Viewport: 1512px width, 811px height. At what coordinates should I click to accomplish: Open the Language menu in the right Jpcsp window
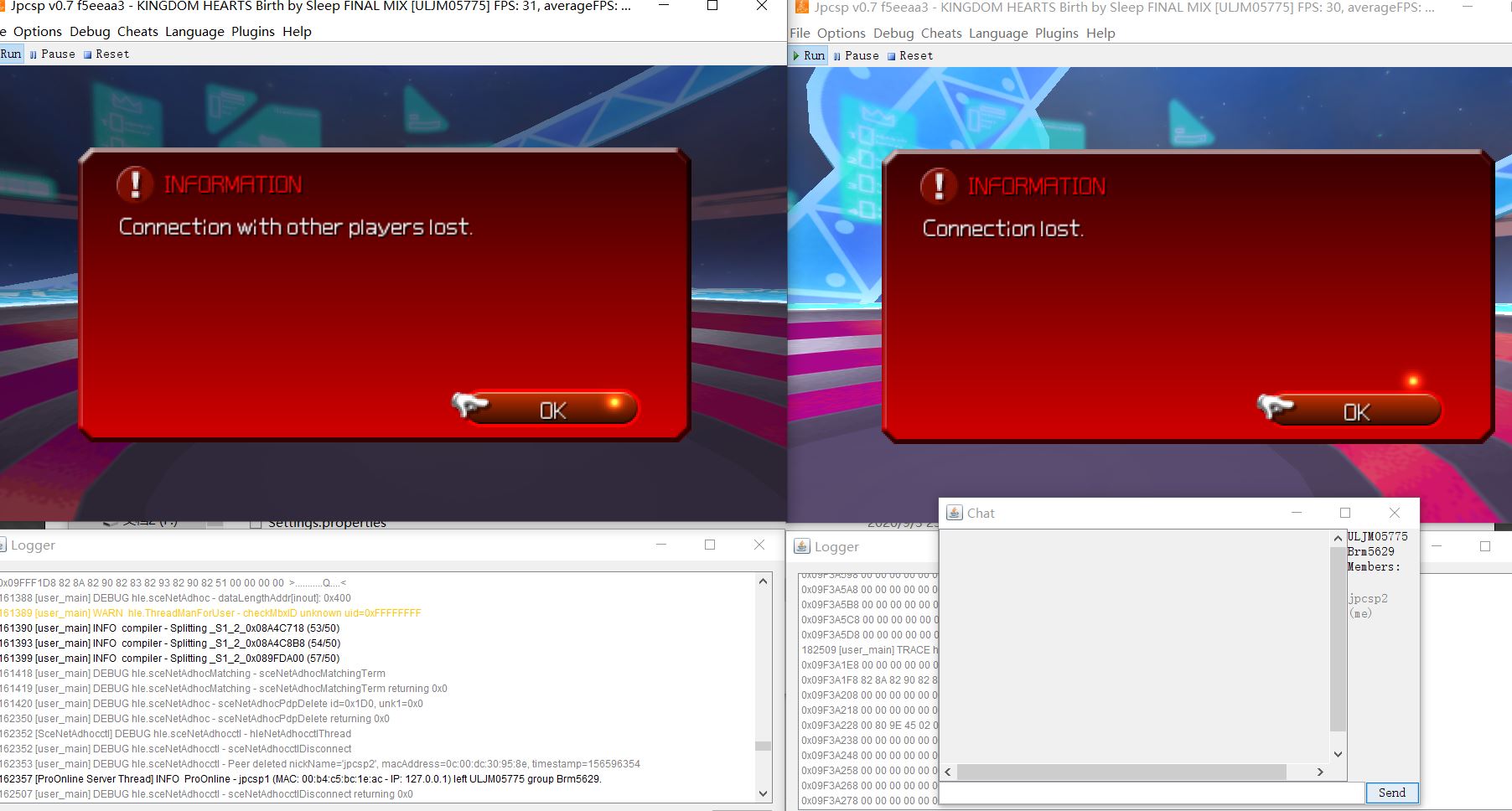point(998,33)
